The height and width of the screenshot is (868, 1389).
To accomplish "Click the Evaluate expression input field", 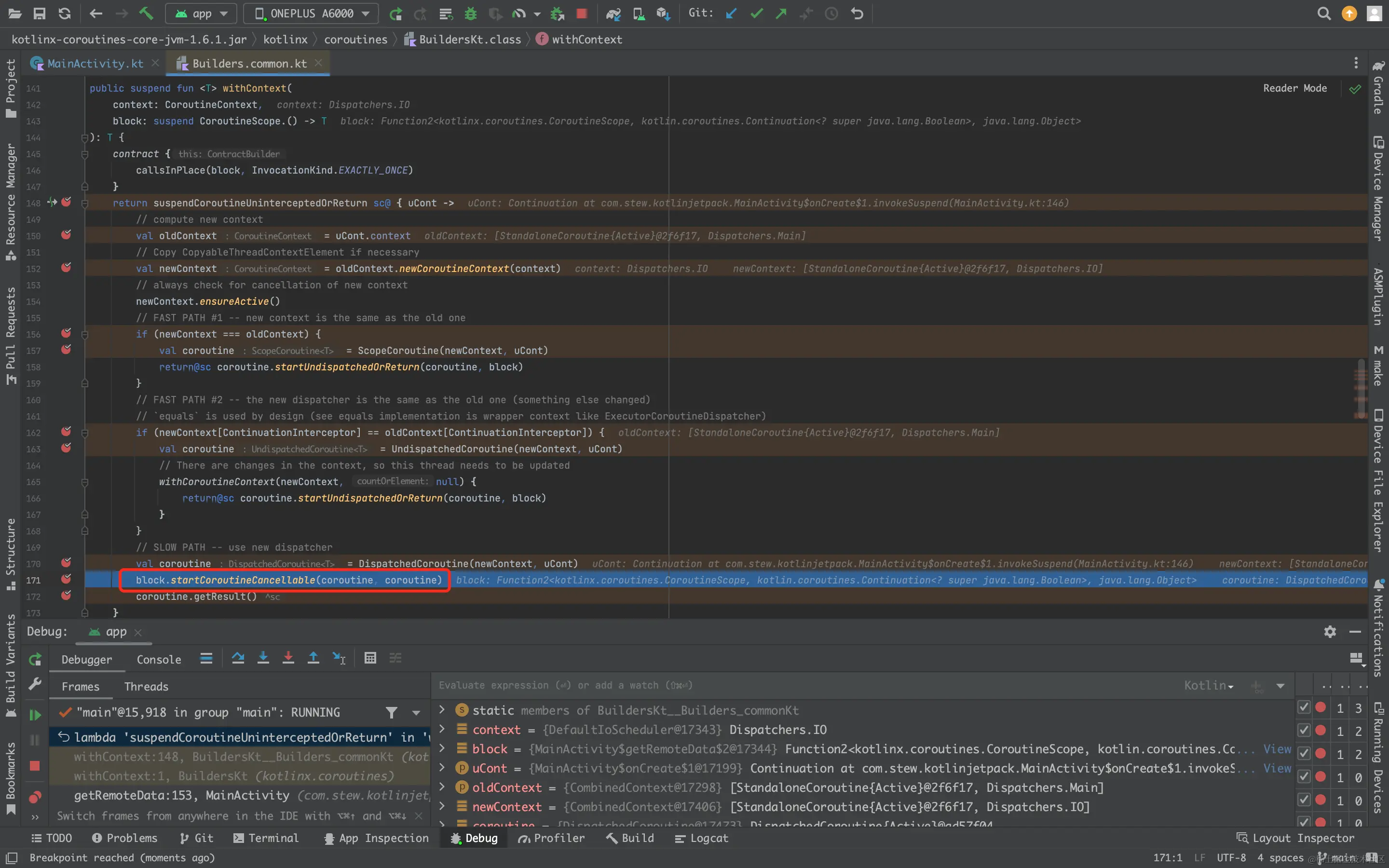I will 803,685.
